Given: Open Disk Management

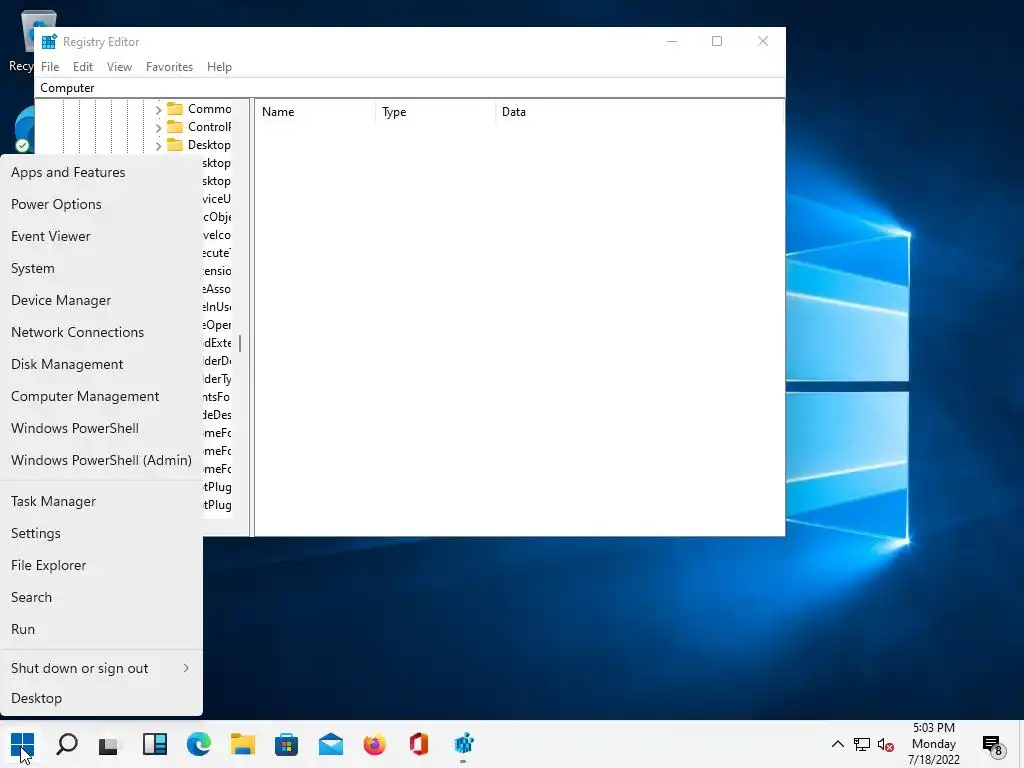Looking at the screenshot, I should click(101, 364).
